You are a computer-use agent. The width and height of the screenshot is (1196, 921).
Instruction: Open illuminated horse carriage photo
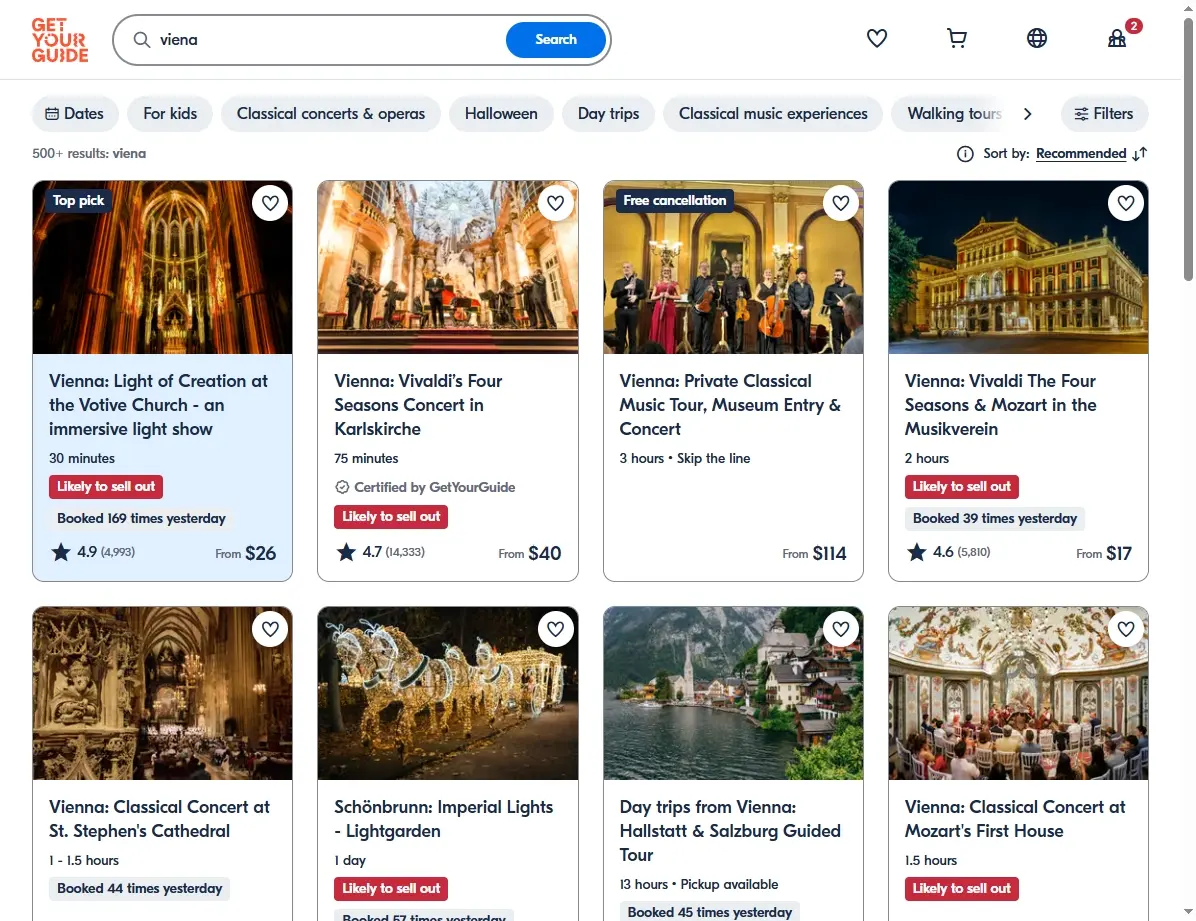tap(448, 693)
